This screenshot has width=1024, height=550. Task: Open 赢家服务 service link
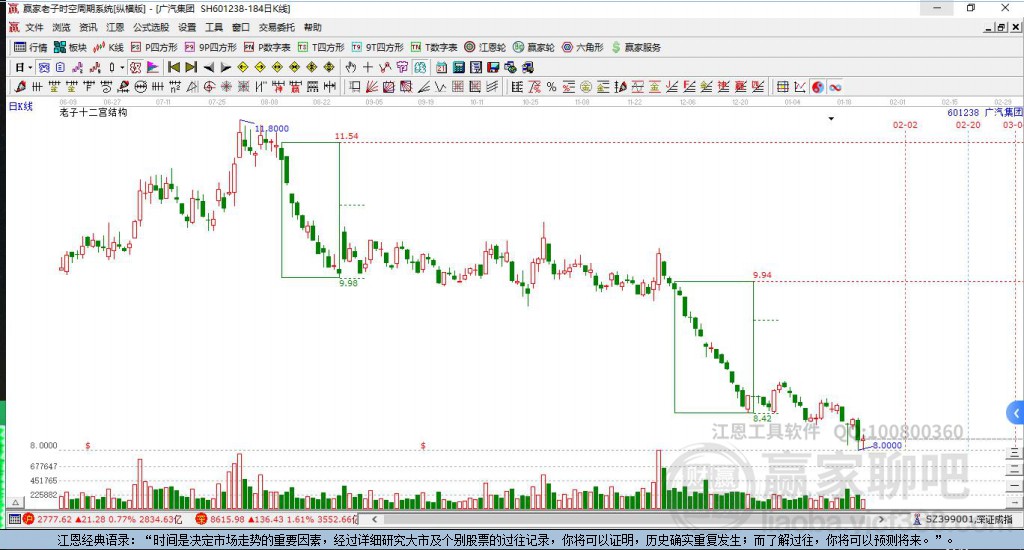[x=636, y=47]
